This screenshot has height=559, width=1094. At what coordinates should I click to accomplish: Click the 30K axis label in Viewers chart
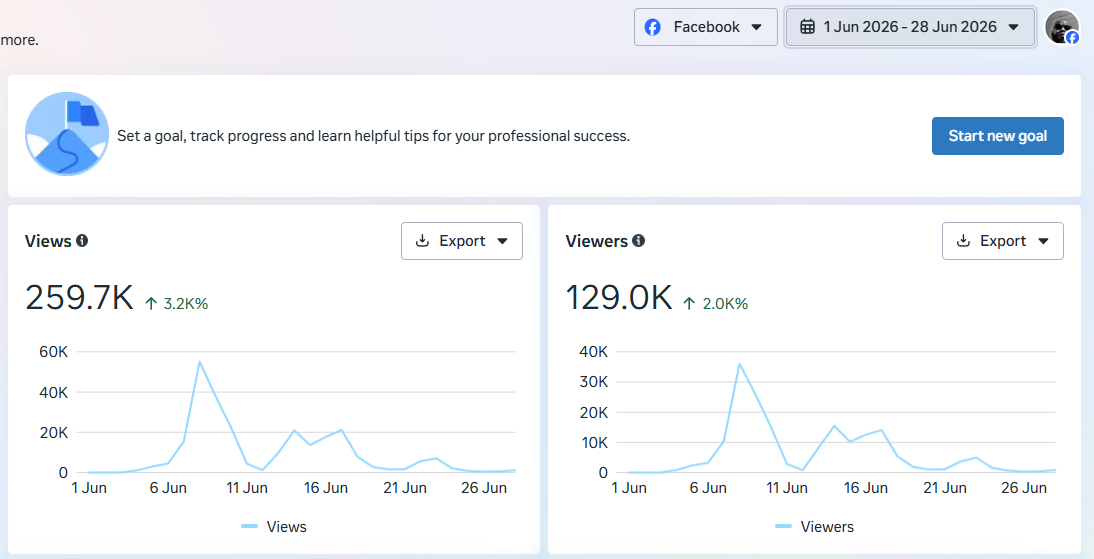pos(594,382)
